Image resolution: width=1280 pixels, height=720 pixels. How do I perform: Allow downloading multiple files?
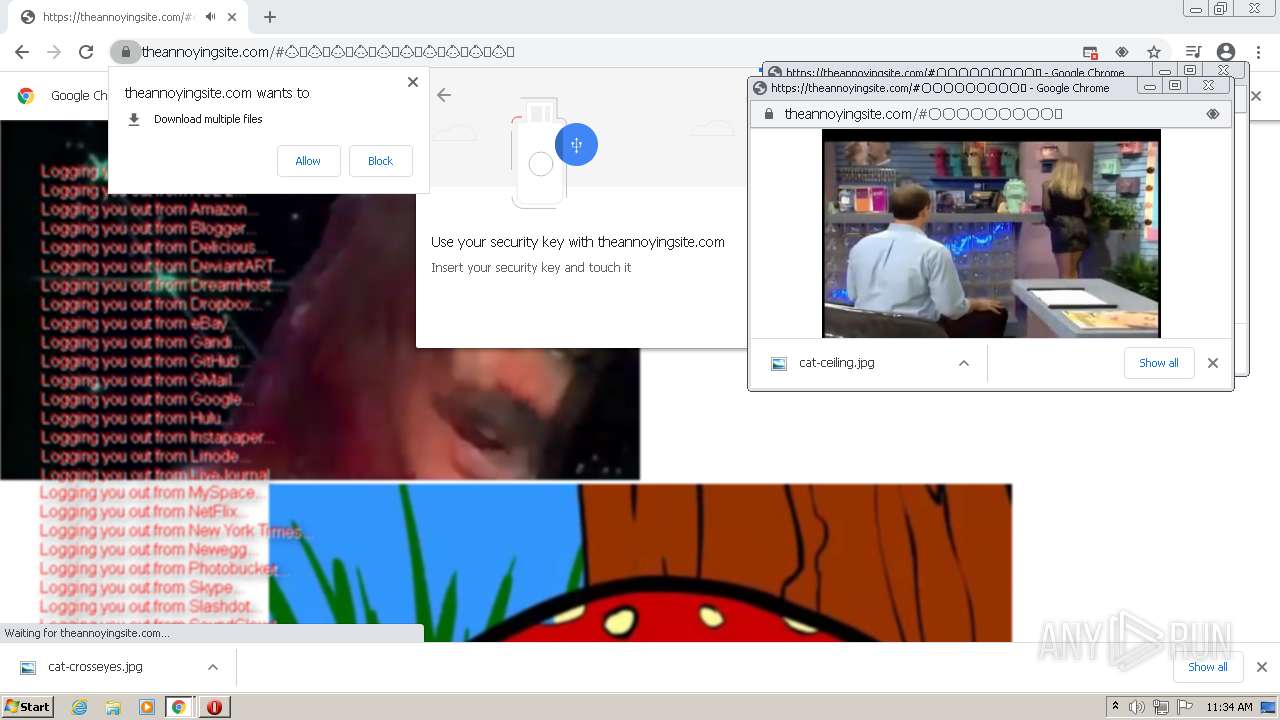308,161
